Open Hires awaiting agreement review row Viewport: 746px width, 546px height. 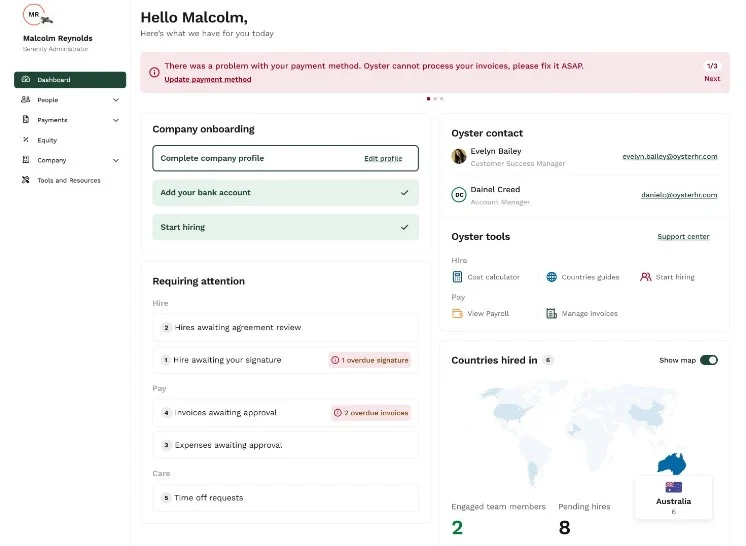(x=285, y=327)
